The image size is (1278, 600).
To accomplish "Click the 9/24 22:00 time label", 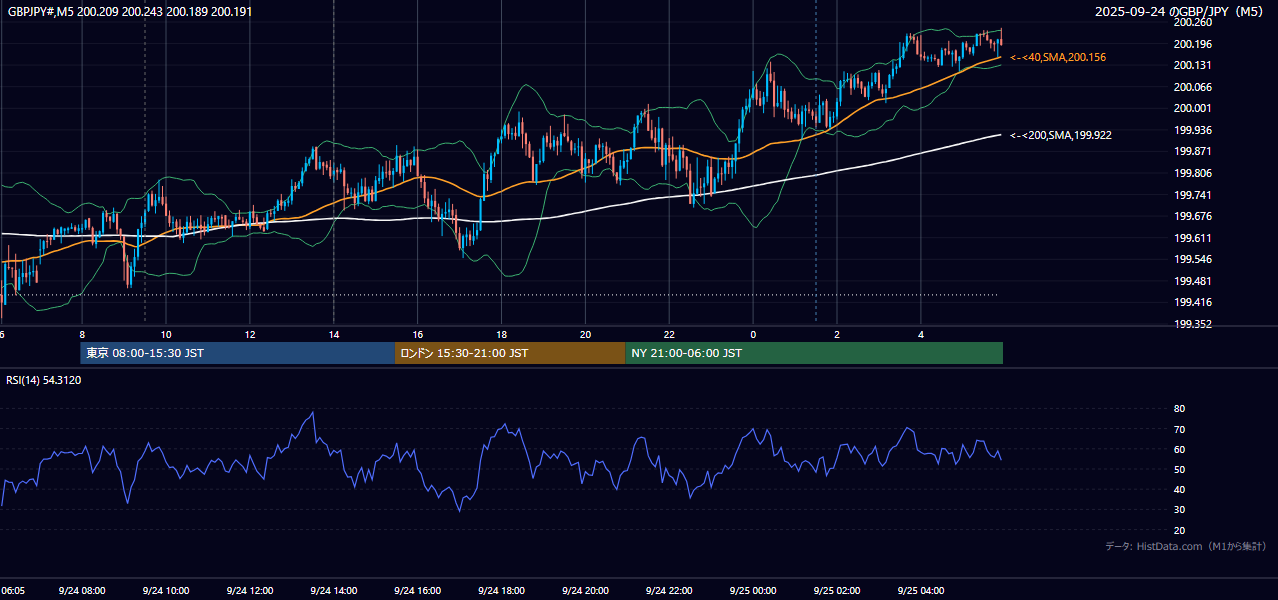I will [668, 590].
